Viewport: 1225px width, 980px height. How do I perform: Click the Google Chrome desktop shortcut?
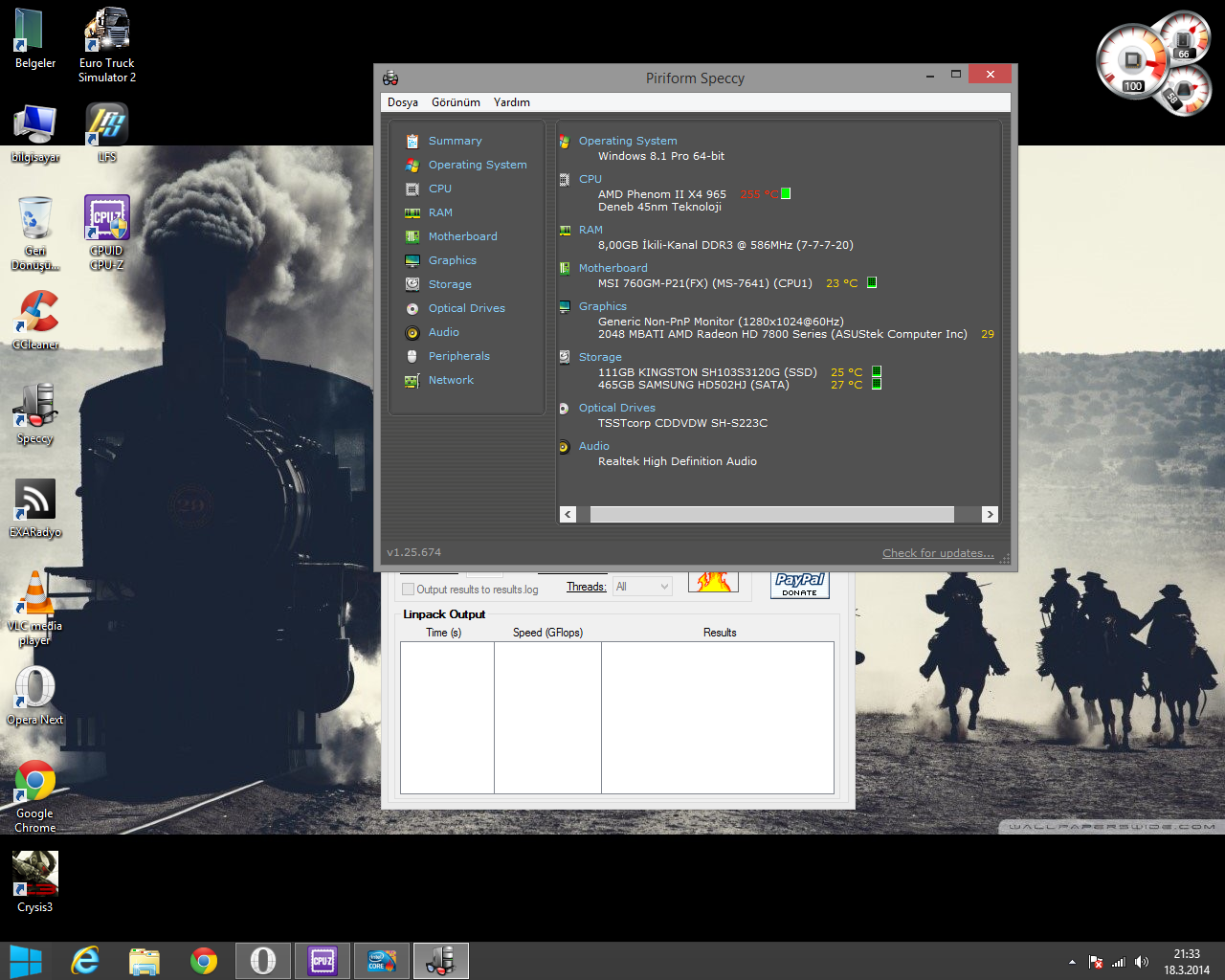tap(35, 796)
